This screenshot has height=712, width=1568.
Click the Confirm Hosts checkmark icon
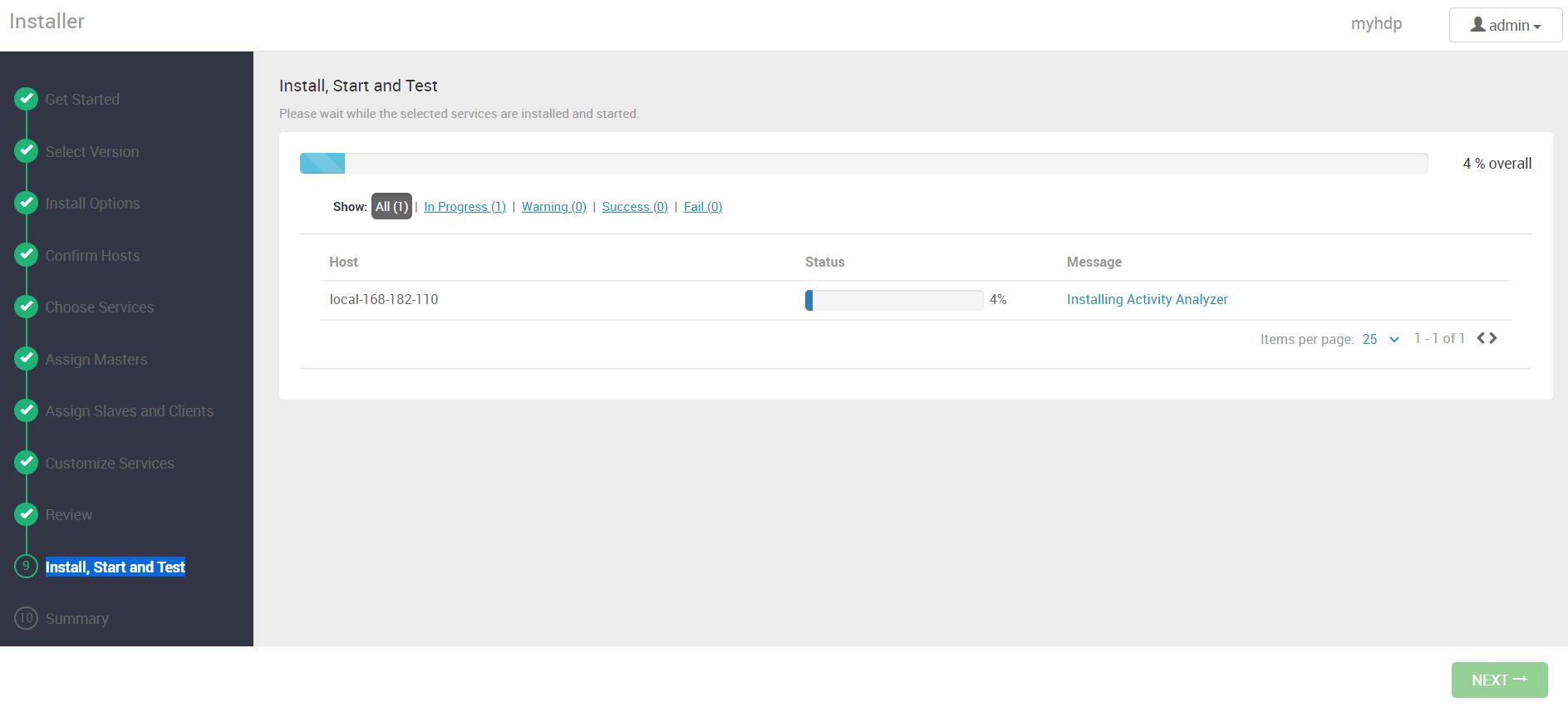[27, 255]
